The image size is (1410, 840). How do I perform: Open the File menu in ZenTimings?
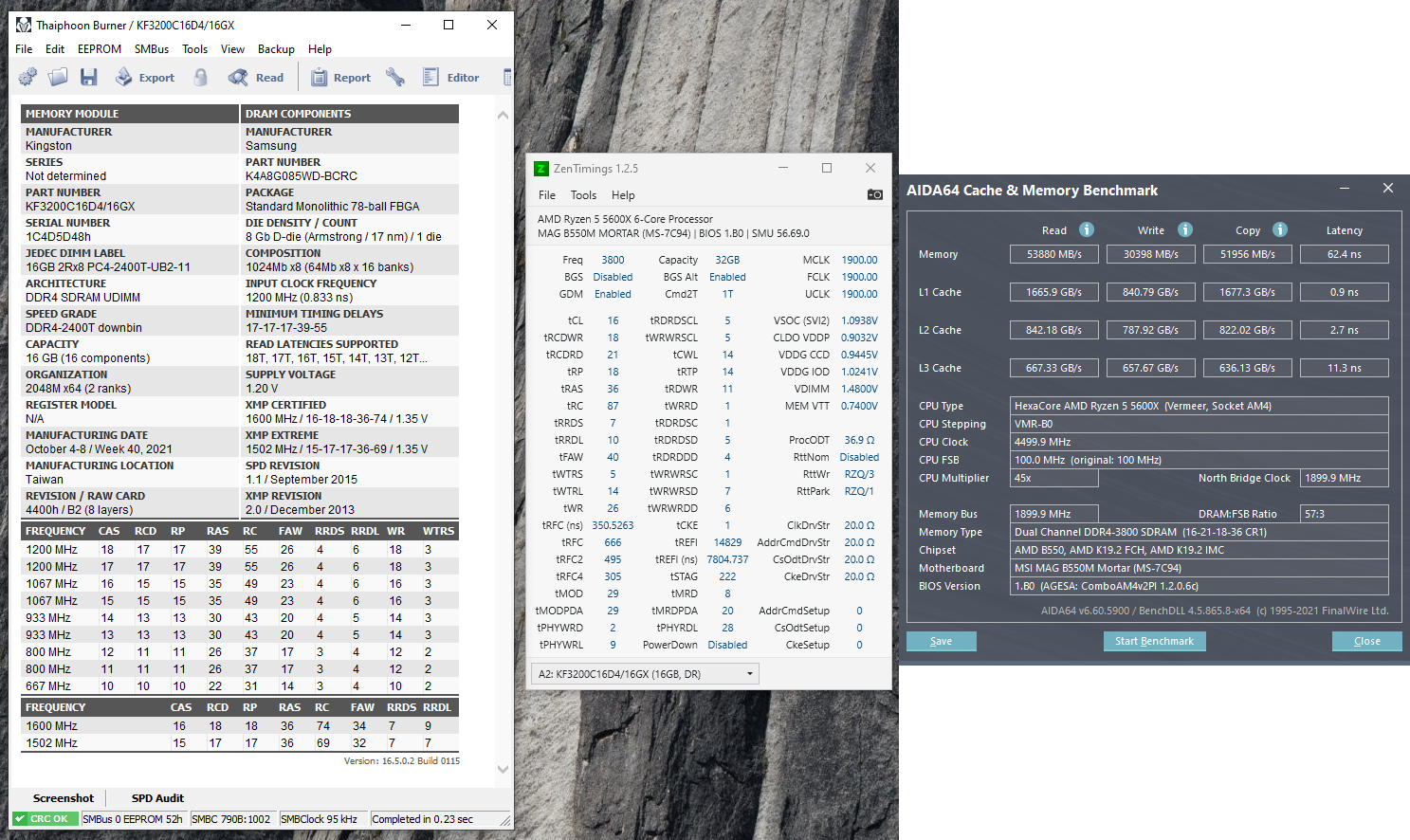pyautogui.click(x=547, y=195)
